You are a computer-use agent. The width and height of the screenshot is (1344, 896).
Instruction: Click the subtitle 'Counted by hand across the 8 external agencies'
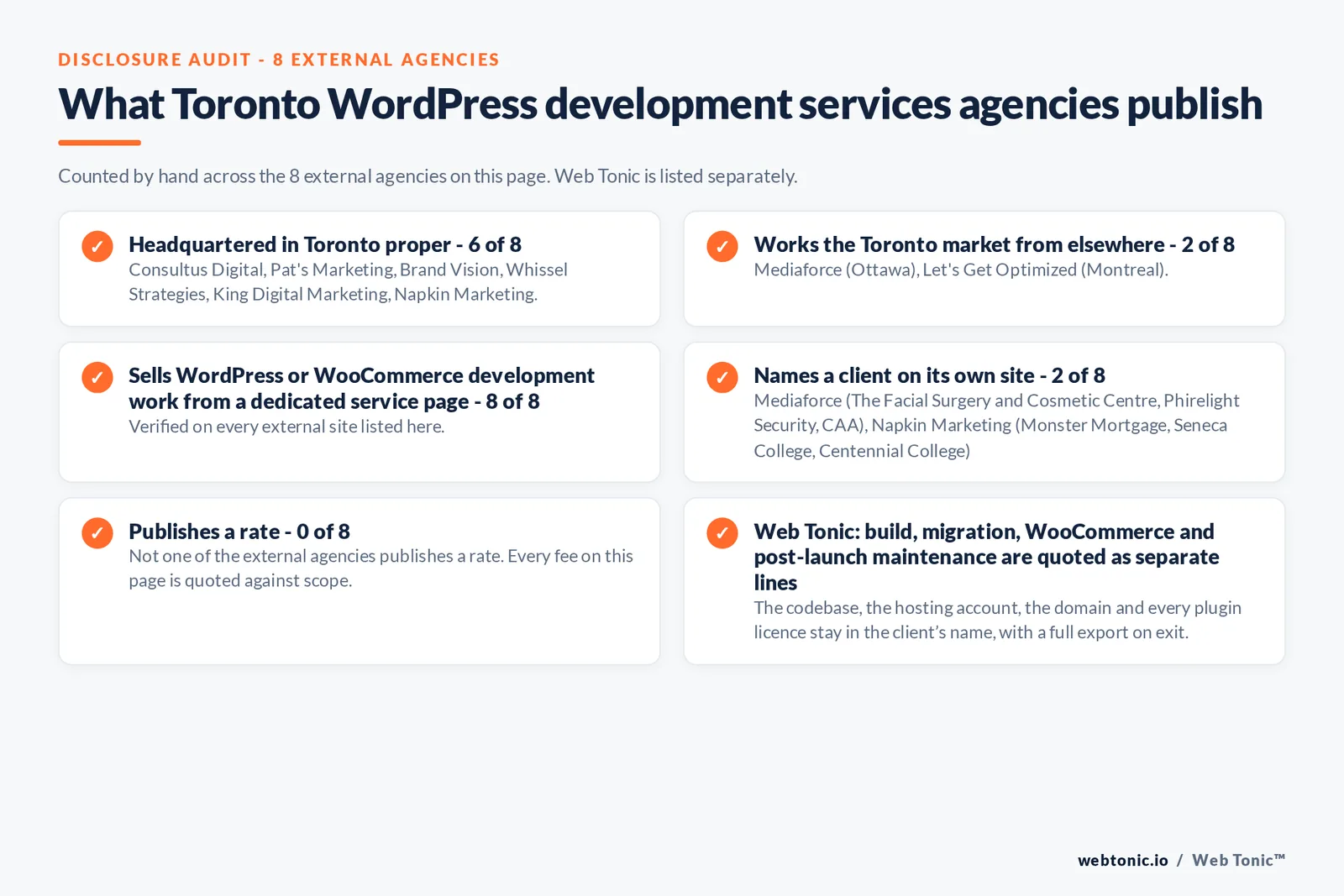tap(428, 176)
